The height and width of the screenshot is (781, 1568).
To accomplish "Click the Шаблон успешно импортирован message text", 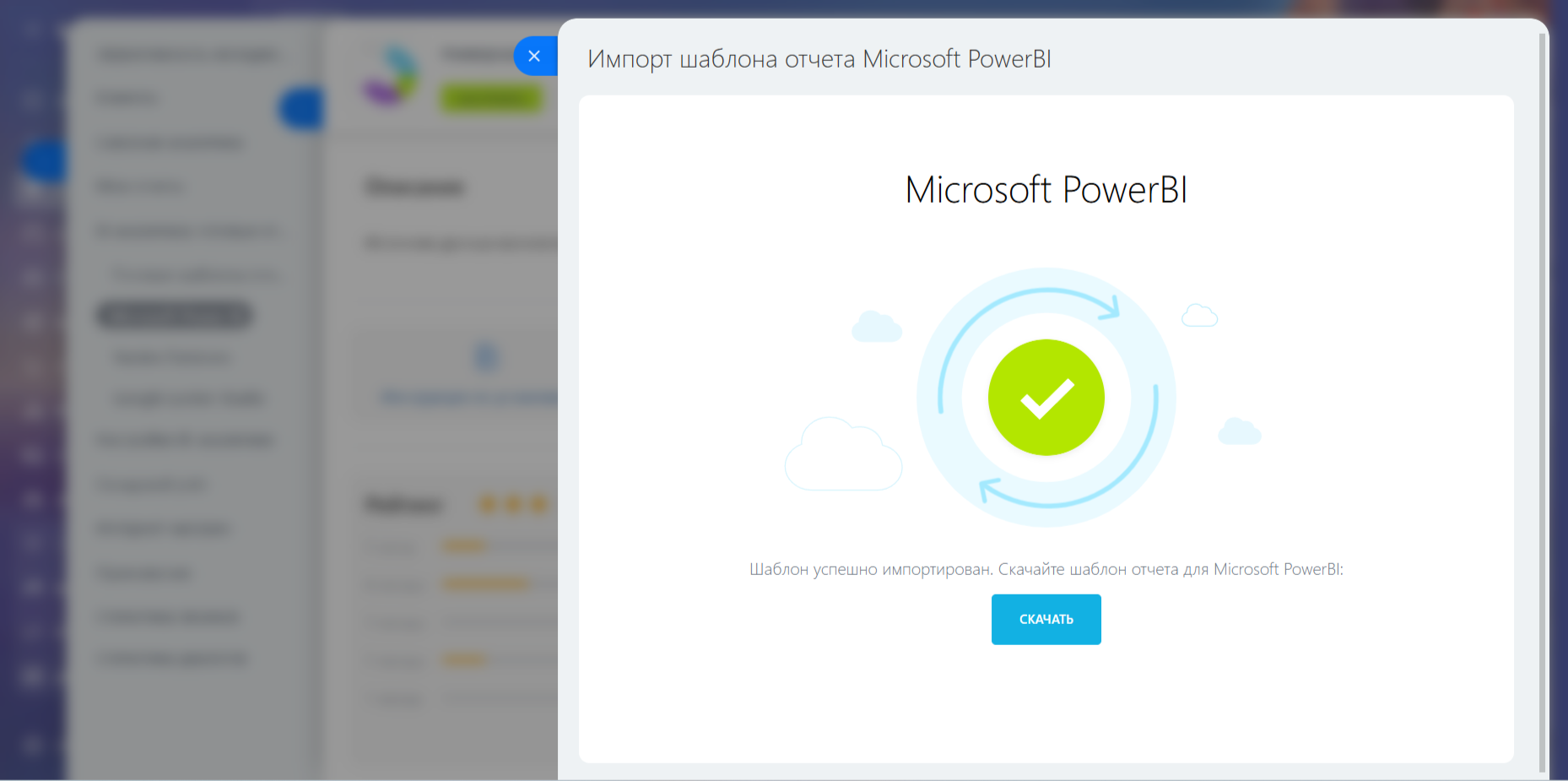I will click(x=1046, y=569).
